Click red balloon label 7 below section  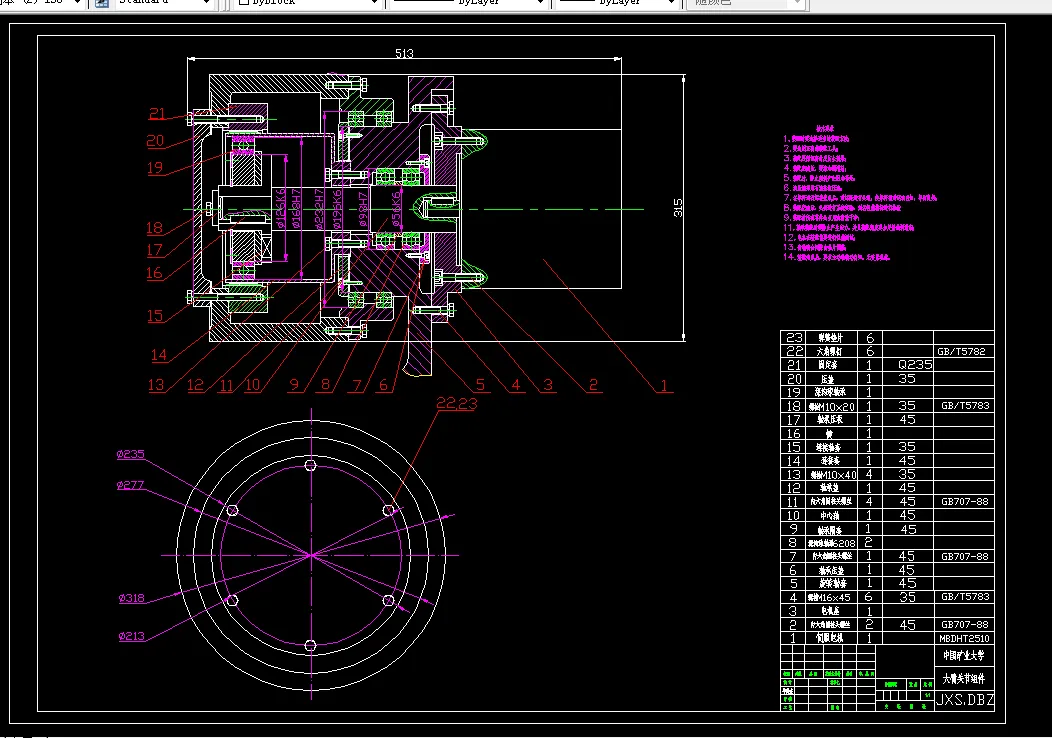[x=357, y=385]
